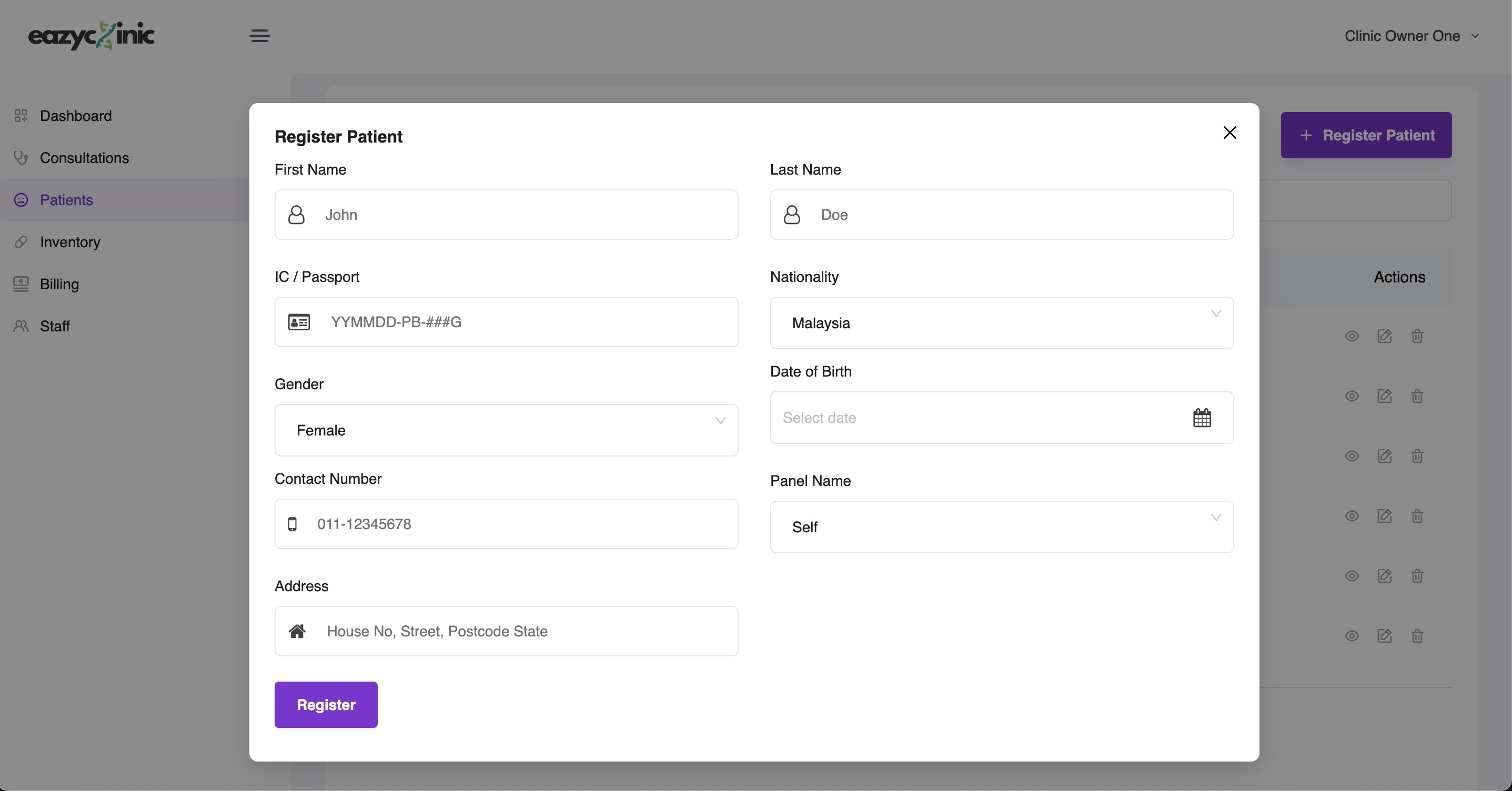1512x791 pixels.
Task: Toggle the hamburger sidebar menu
Action: pos(259,36)
